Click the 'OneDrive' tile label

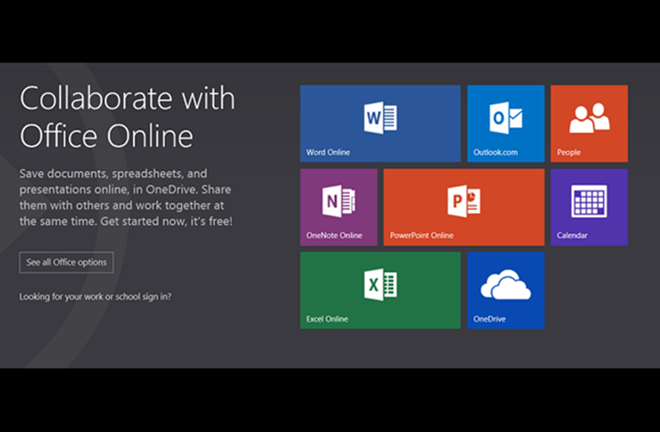[x=489, y=320]
